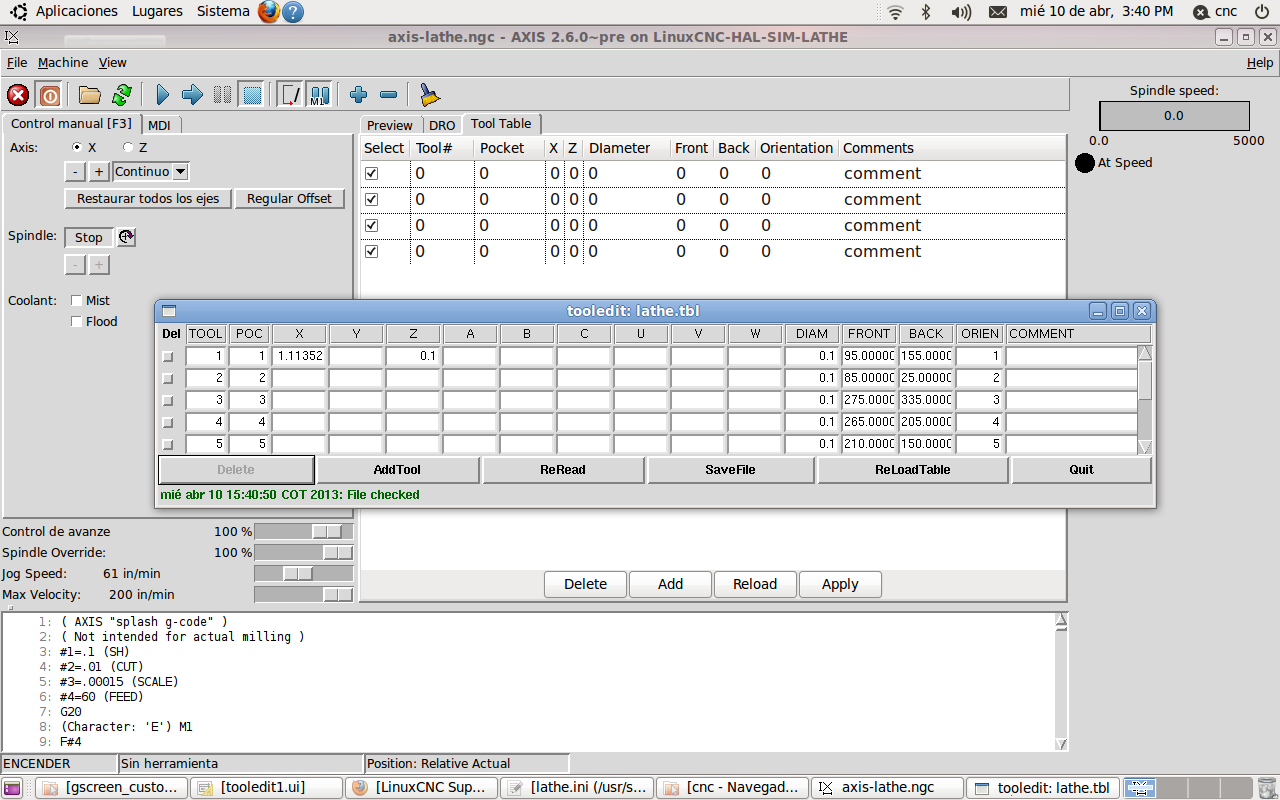
Task: Stop program execution (square icon)
Action: 252,95
